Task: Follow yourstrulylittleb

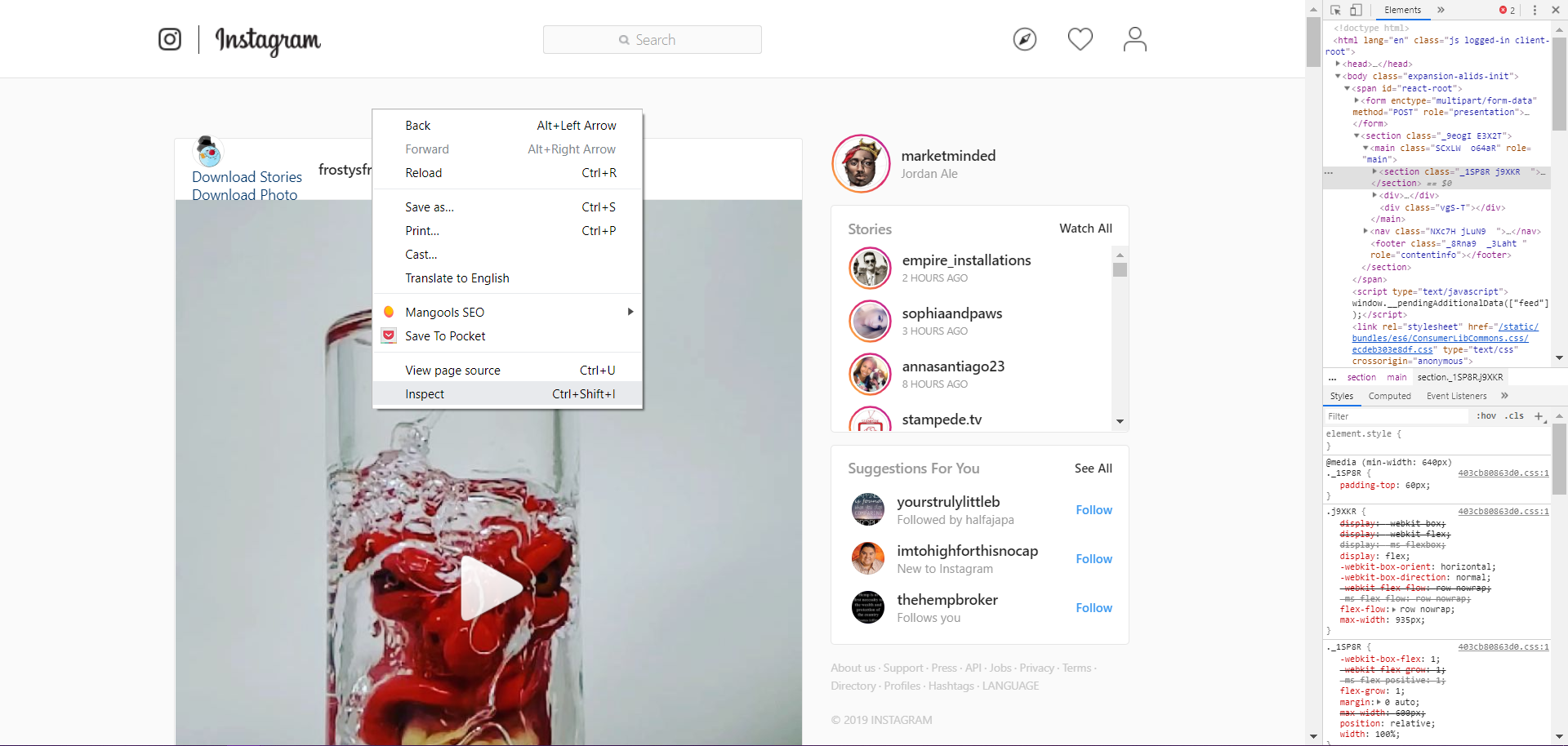Action: (x=1094, y=510)
